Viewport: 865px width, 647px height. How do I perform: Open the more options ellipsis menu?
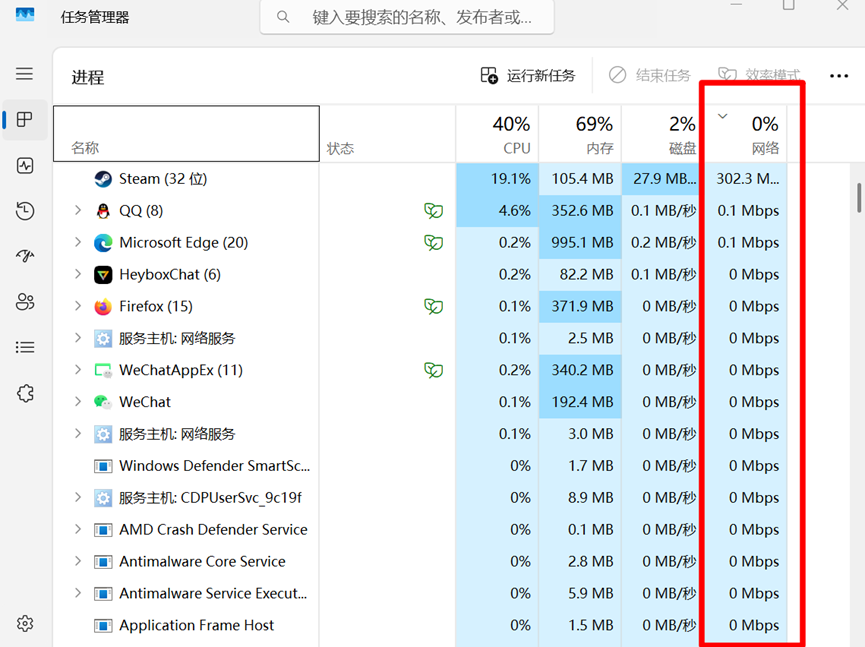point(839,76)
